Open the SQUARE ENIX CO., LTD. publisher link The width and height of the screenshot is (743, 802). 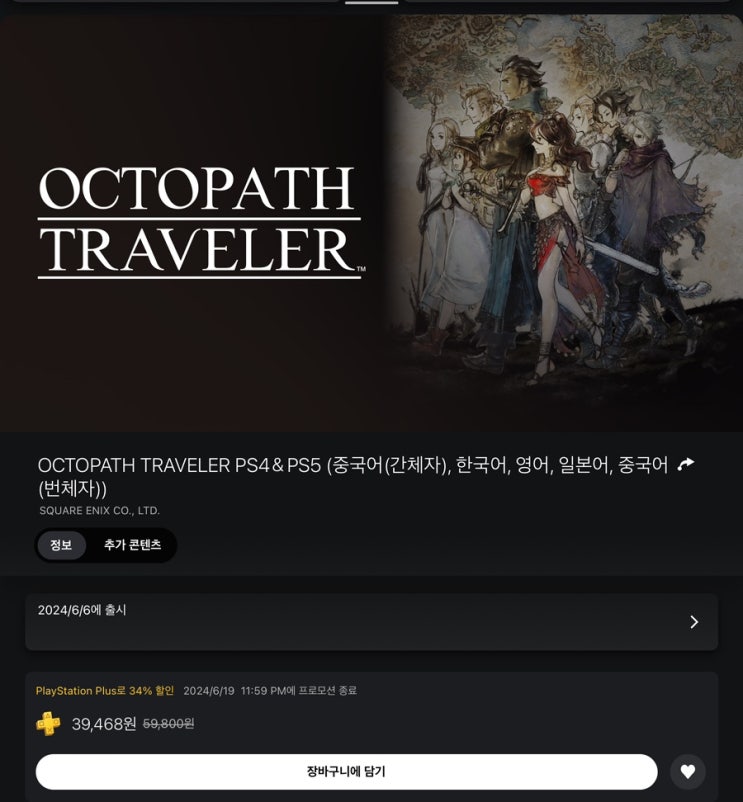pyautogui.click(x=100, y=510)
